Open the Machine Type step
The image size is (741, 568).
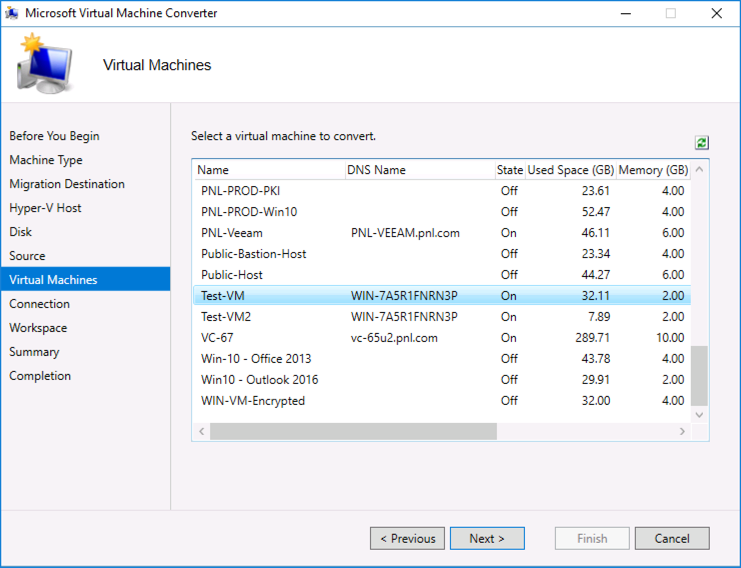(46, 160)
